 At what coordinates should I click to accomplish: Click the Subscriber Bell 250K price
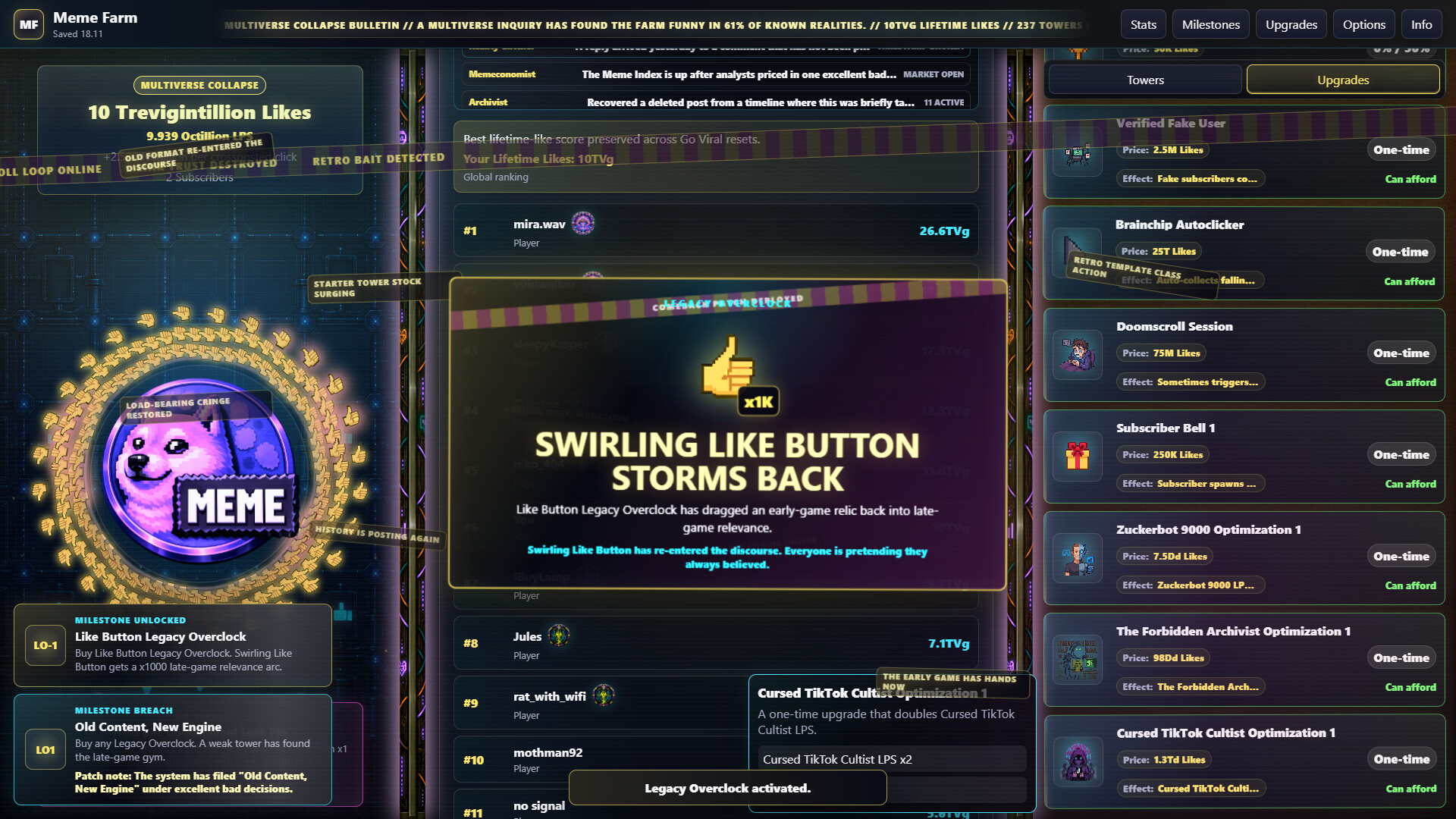pyautogui.click(x=1163, y=454)
